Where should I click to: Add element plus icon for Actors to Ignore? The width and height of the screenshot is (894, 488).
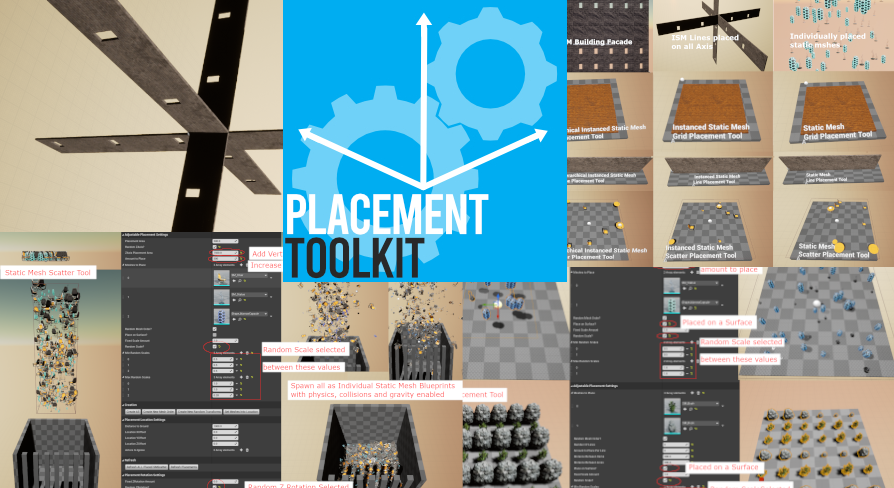pyautogui.click(x=241, y=450)
